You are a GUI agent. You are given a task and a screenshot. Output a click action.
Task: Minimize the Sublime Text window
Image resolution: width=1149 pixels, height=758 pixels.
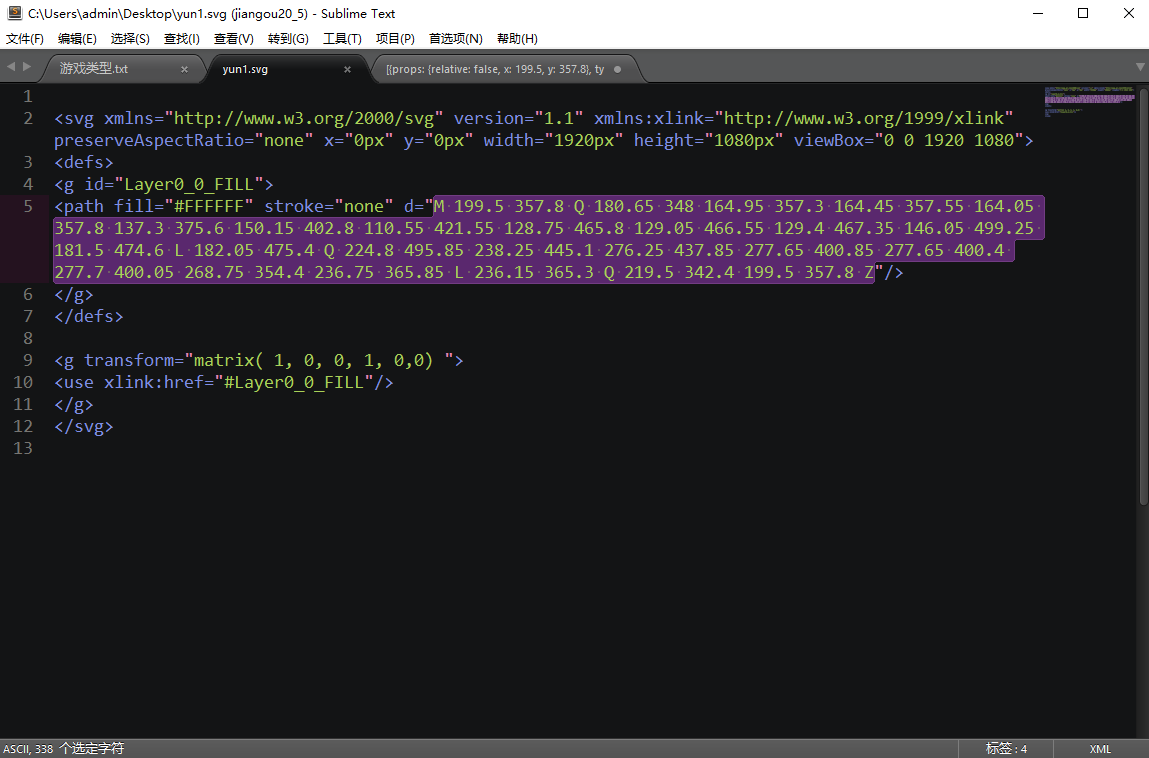(x=1038, y=13)
